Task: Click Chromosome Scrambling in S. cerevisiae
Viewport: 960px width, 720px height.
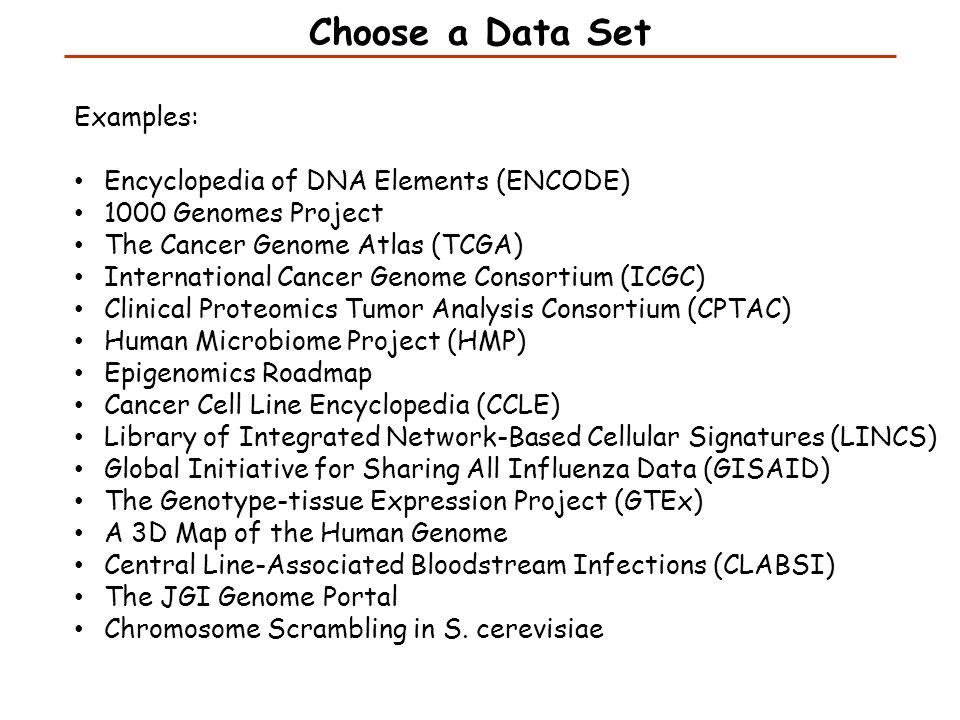Action: (x=354, y=629)
